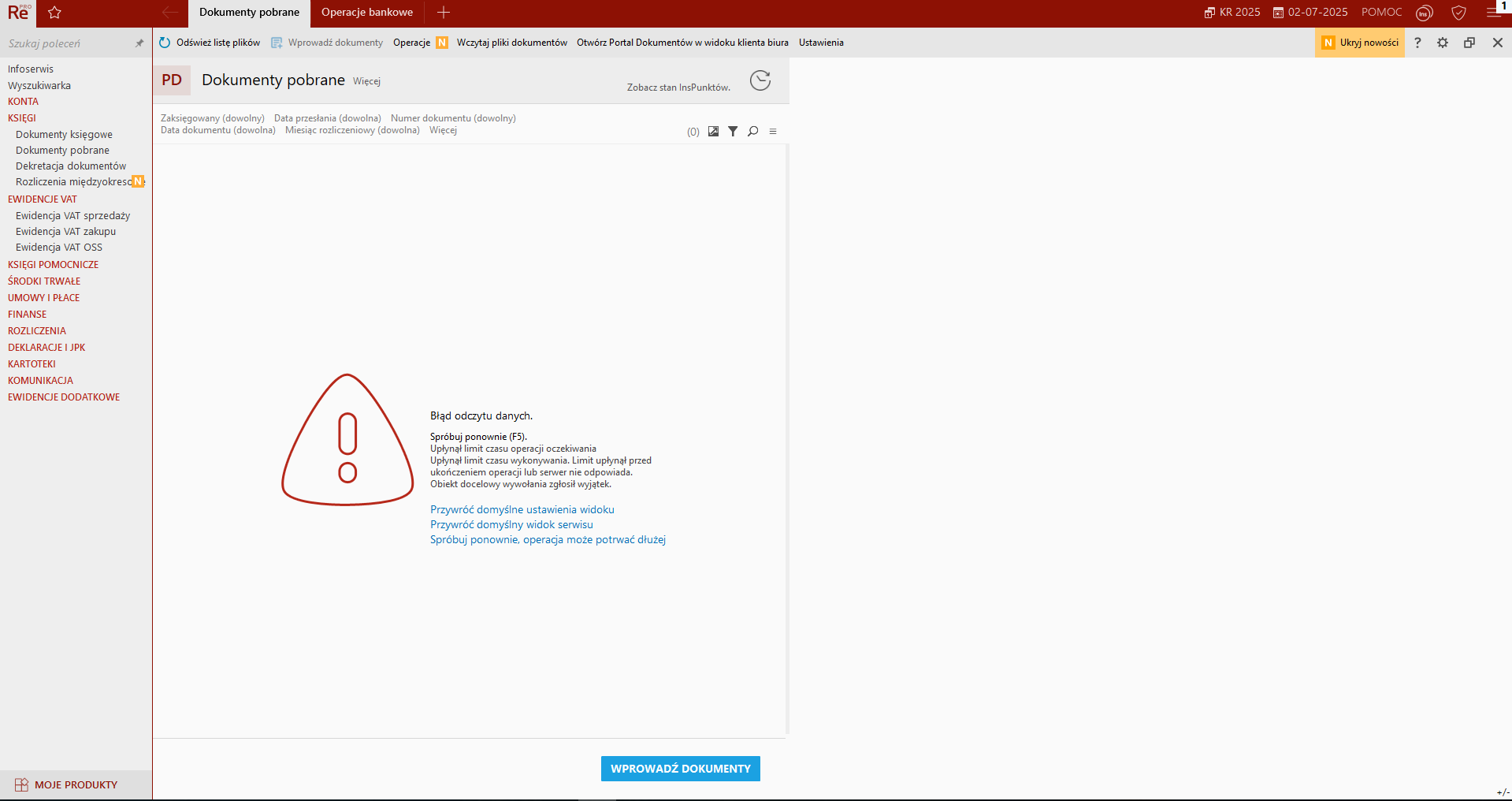This screenshot has width=1512, height=801.
Task: Click the favorites star icon
Action: pos(54,13)
